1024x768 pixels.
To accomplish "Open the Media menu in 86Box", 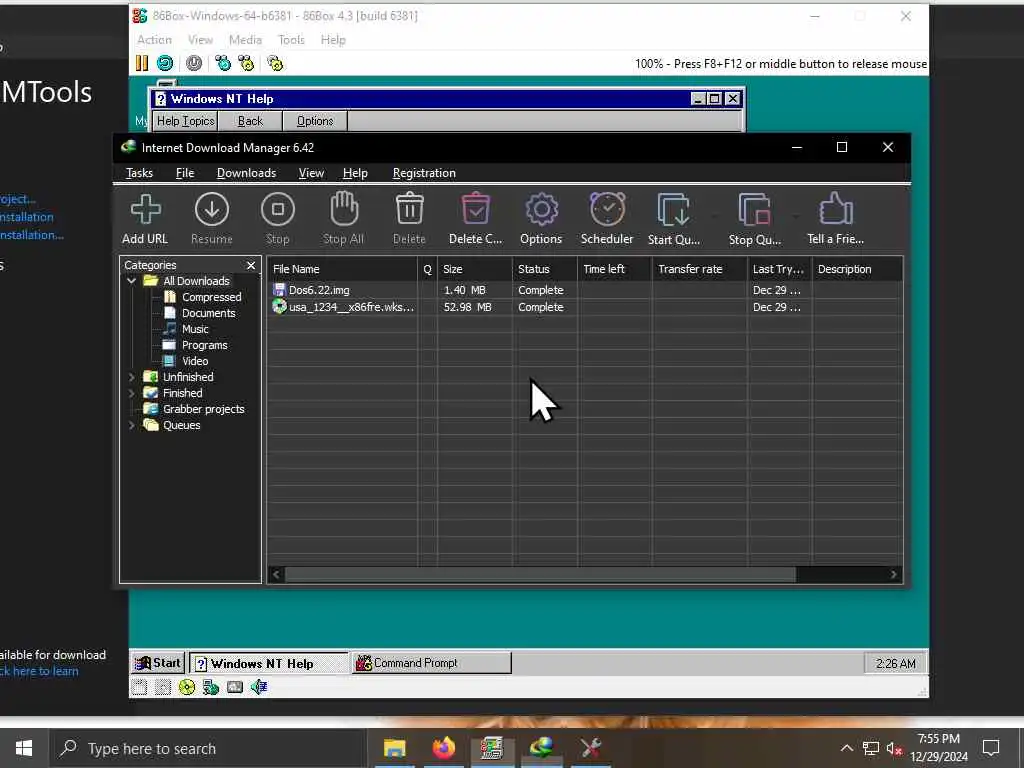I will pos(245,40).
